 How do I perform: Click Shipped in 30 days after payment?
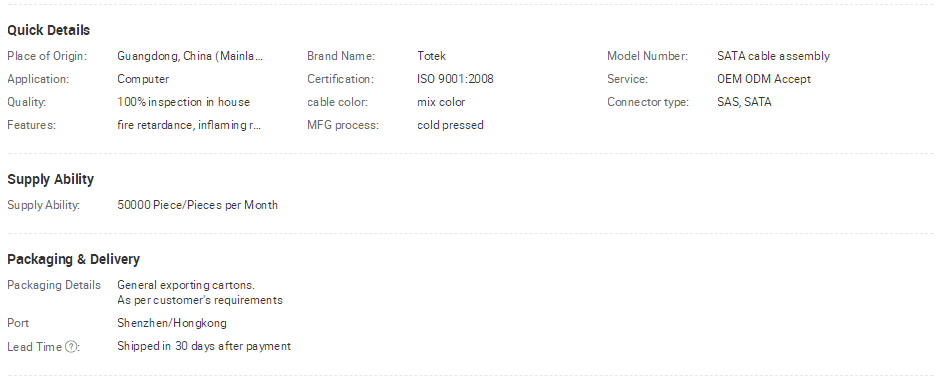204,346
